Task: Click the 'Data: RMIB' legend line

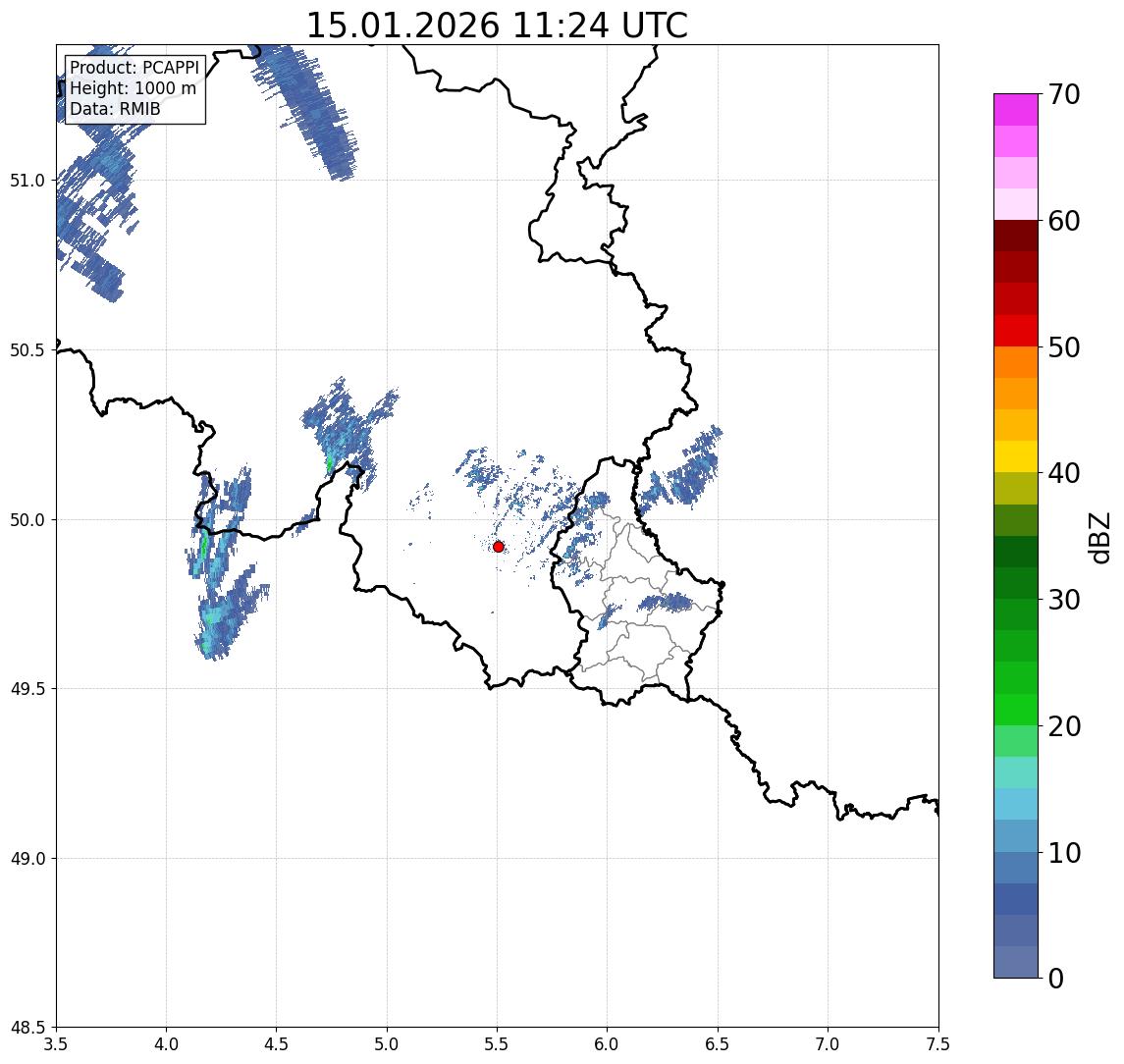Action: pos(115,110)
